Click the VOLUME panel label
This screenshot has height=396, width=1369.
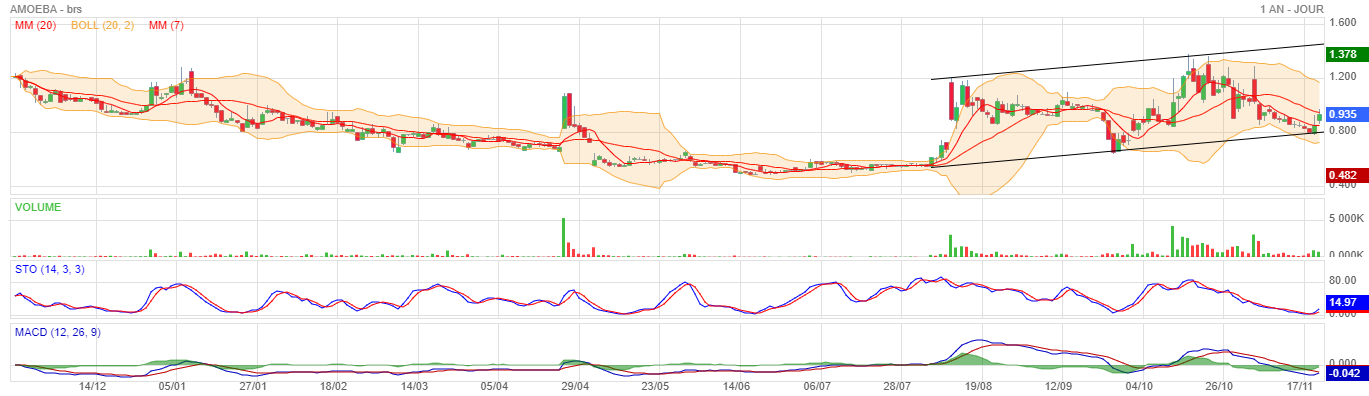pyautogui.click(x=37, y=207)
